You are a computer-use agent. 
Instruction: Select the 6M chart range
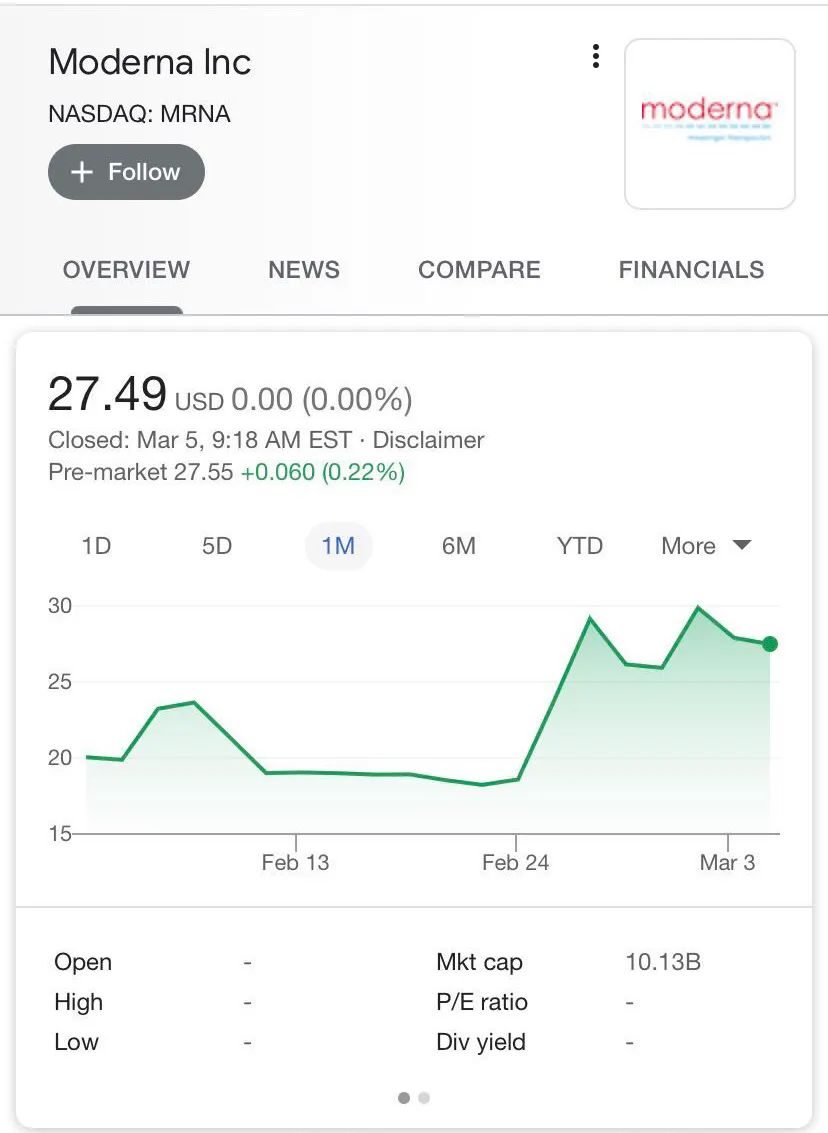point(459,546)
